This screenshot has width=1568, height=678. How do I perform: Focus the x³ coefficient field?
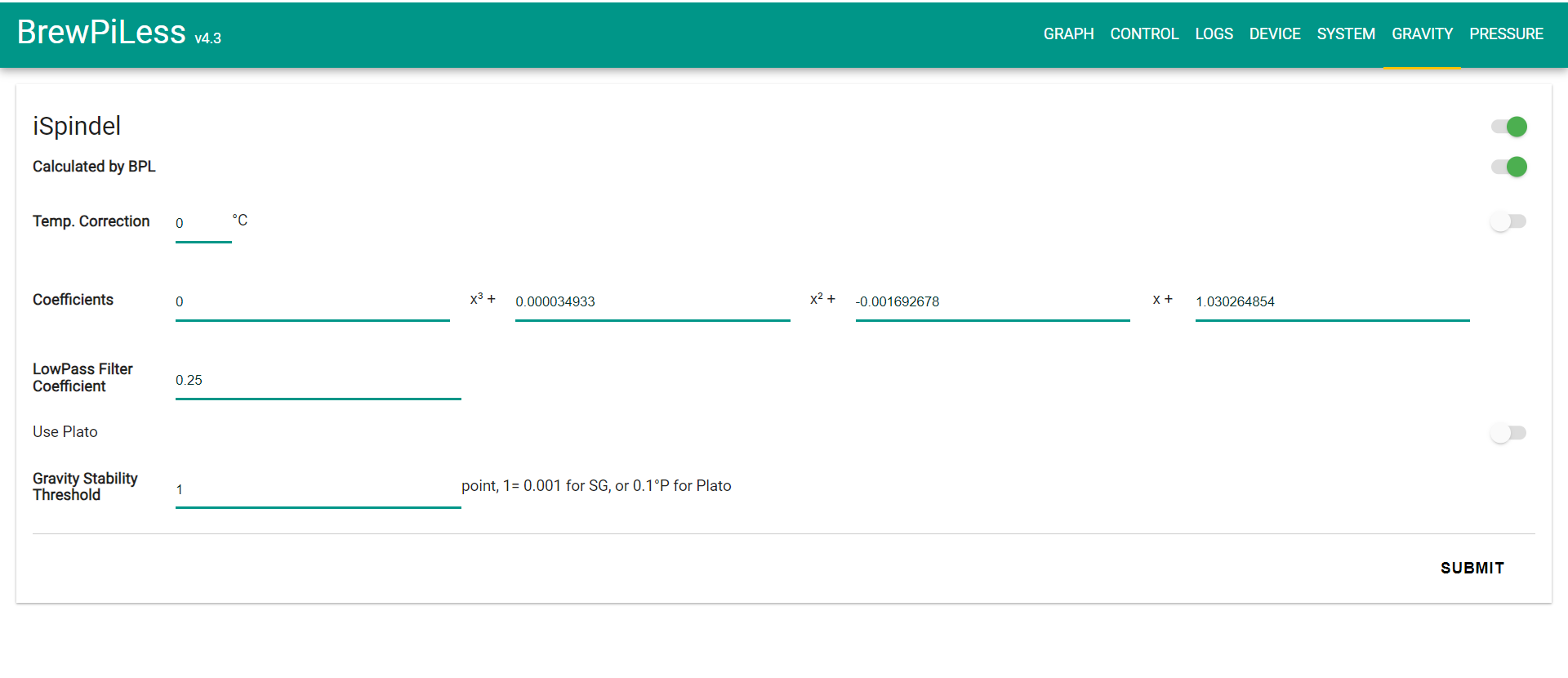click(x=312, y=302)
